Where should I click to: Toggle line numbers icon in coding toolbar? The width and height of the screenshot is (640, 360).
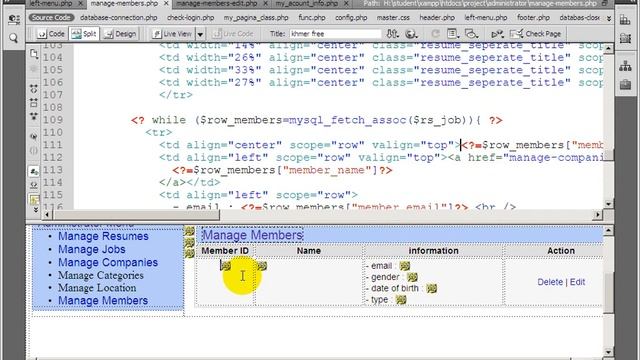34,171
